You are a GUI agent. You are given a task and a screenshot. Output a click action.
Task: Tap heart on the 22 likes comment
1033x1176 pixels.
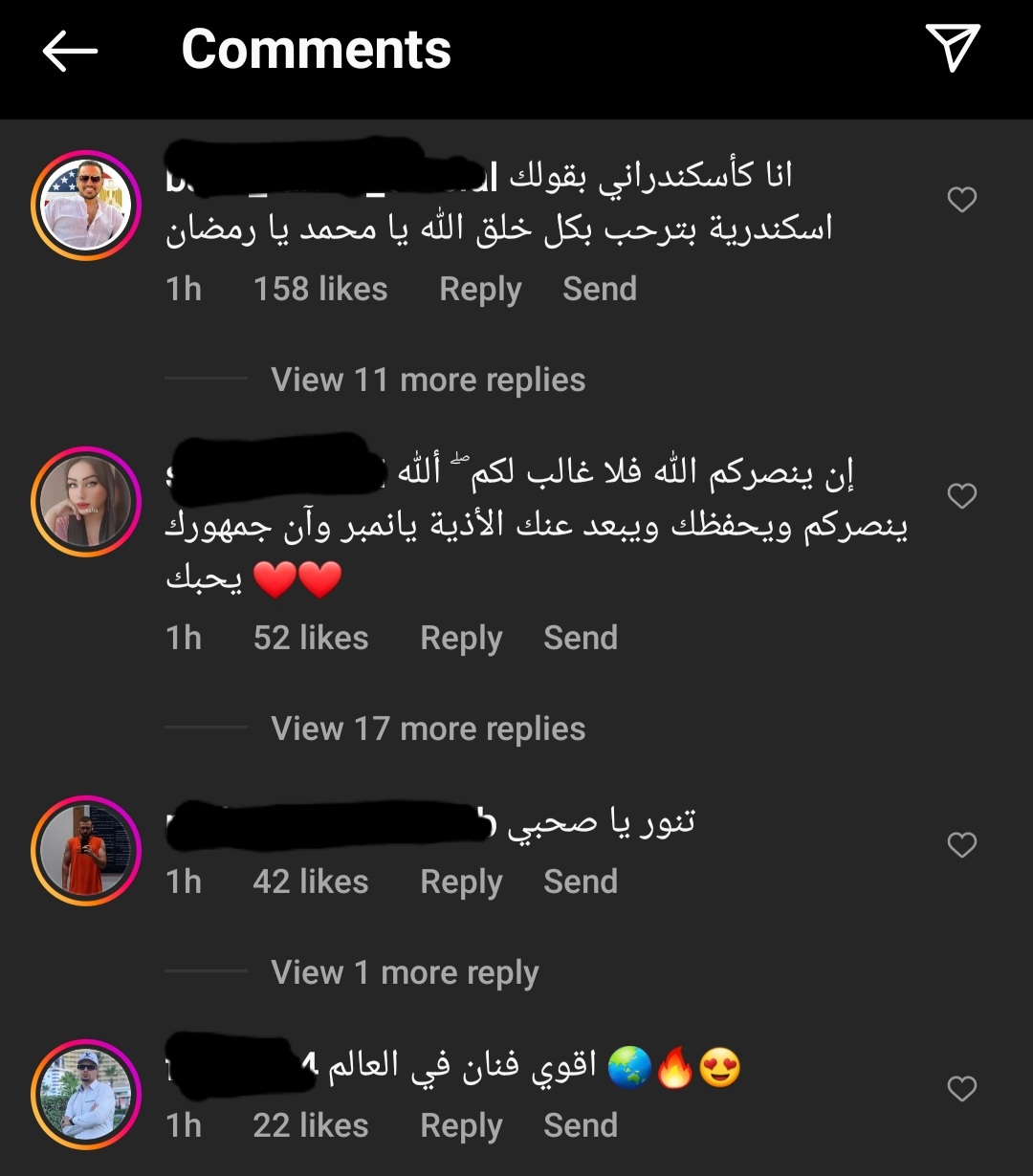pos(961,1089)
